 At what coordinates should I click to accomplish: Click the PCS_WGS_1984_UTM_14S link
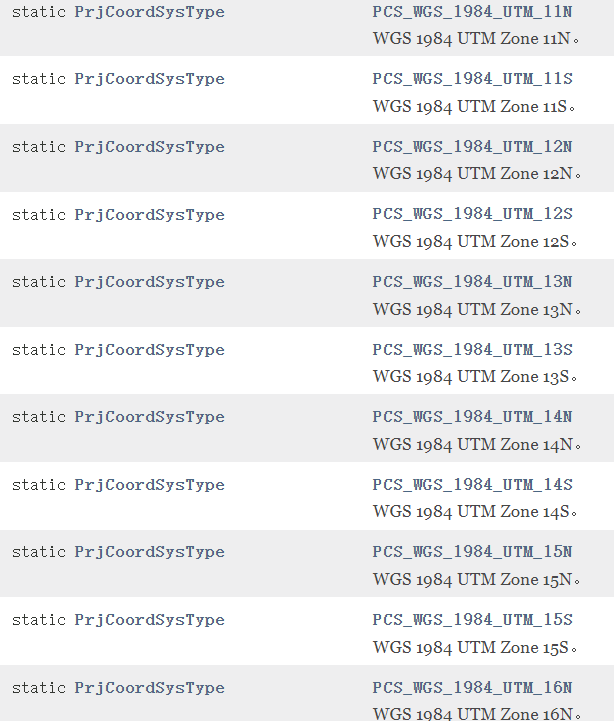[x=472, y=485]
